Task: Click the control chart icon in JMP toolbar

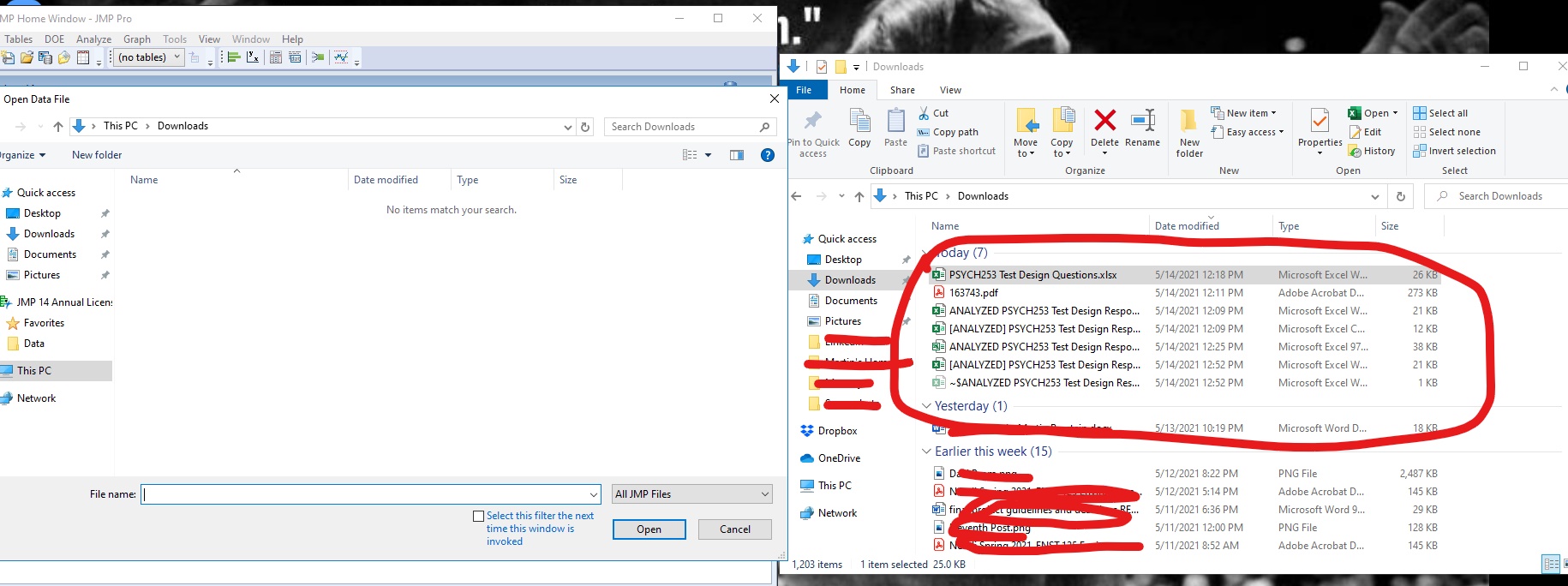Action: (x=341, y=57)
